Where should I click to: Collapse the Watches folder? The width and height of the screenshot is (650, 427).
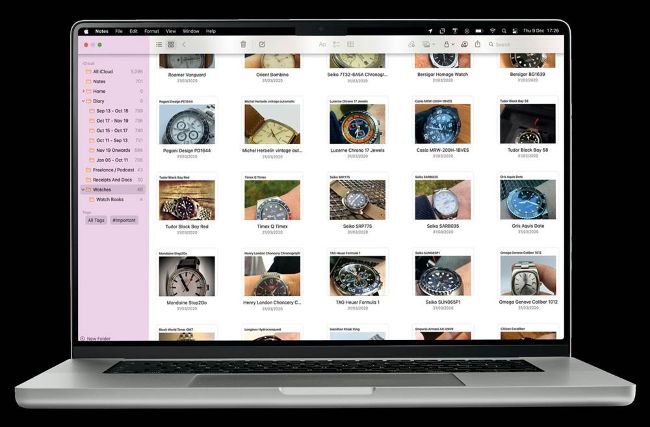pos(83,189)
